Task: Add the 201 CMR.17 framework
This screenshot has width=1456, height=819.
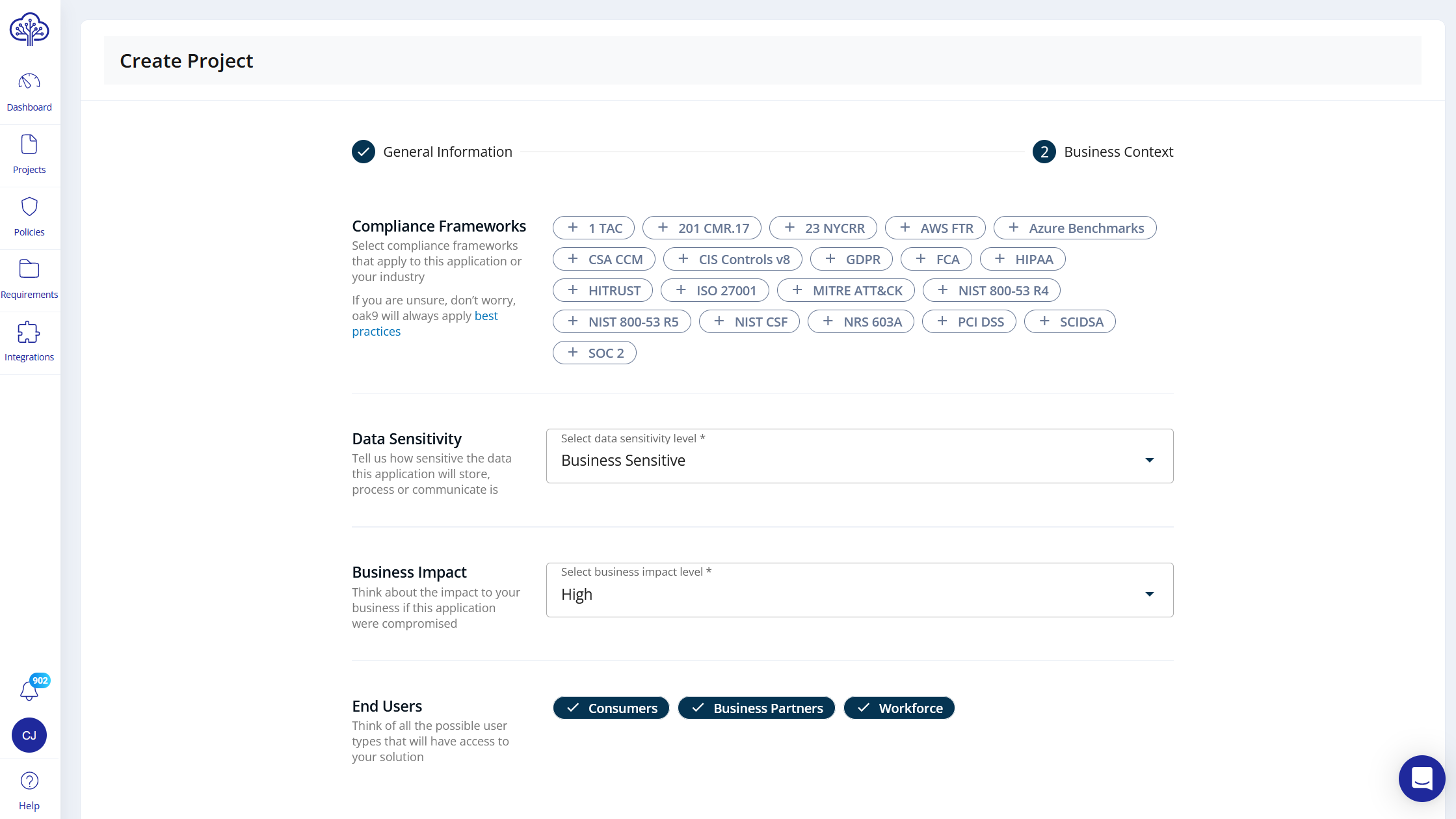Action: 702,228
